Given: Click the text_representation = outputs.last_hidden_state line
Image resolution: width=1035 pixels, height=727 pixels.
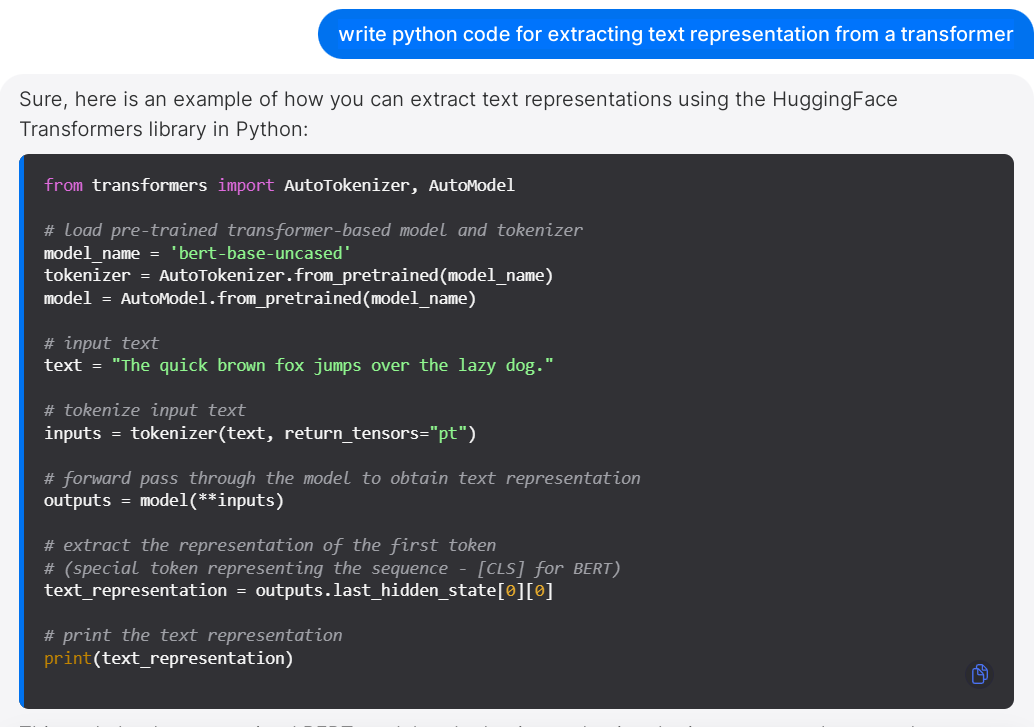Looking at the screenshot, I should (298, 591).
